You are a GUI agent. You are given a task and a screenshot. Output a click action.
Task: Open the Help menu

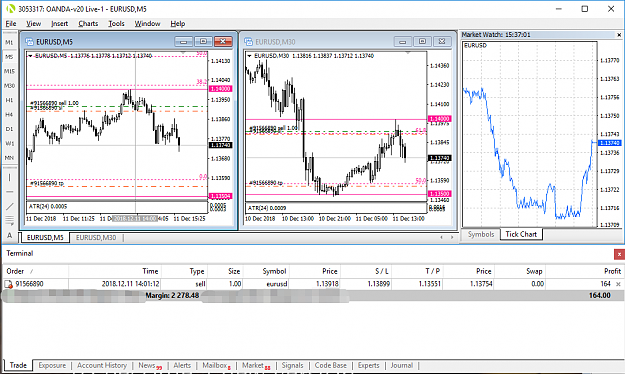(178, 24)
